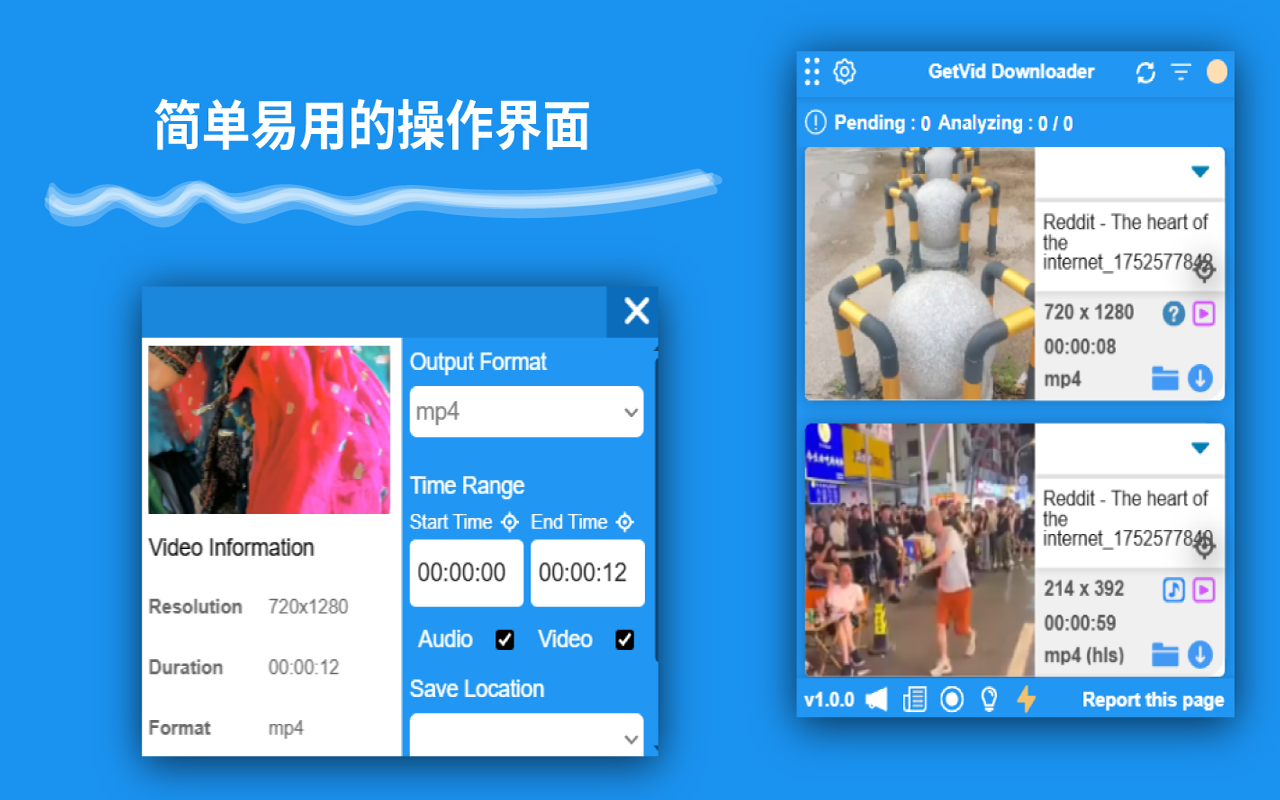Click the drag handle dots in GetVid header
The image size is (1280, 800).
(x=812, y=71)
